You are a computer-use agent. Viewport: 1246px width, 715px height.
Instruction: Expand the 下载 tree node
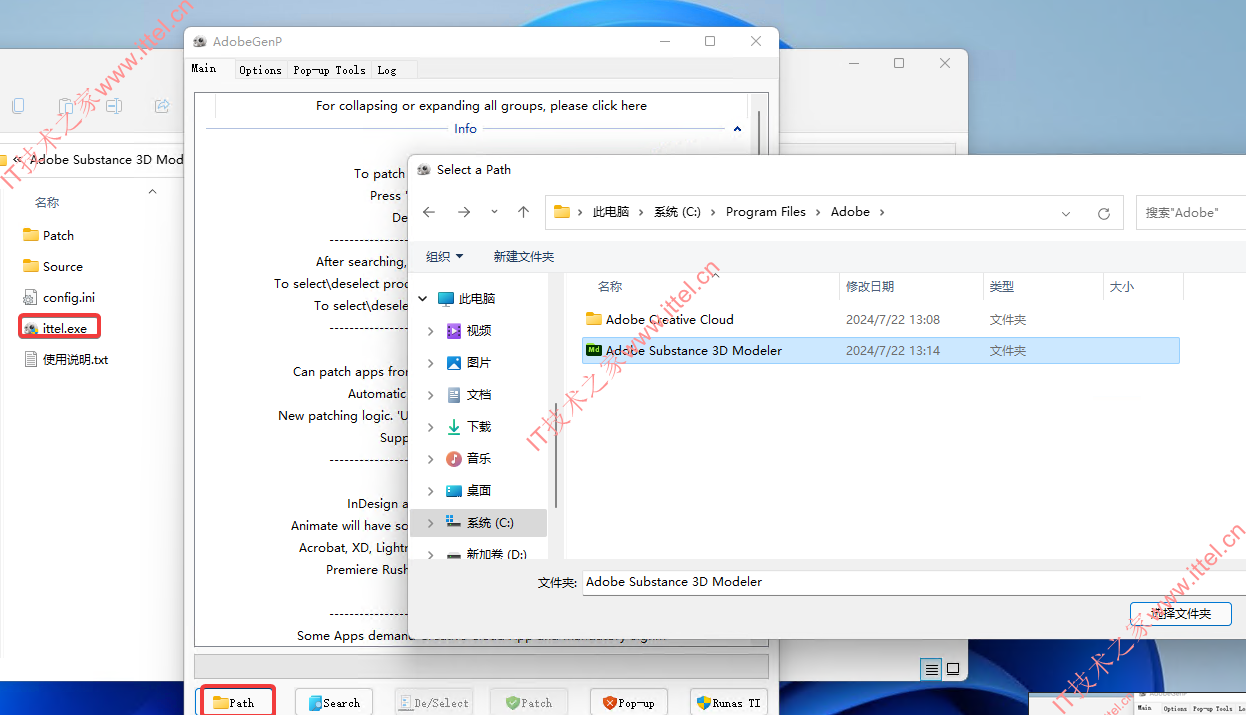click(x=431, y=426)
